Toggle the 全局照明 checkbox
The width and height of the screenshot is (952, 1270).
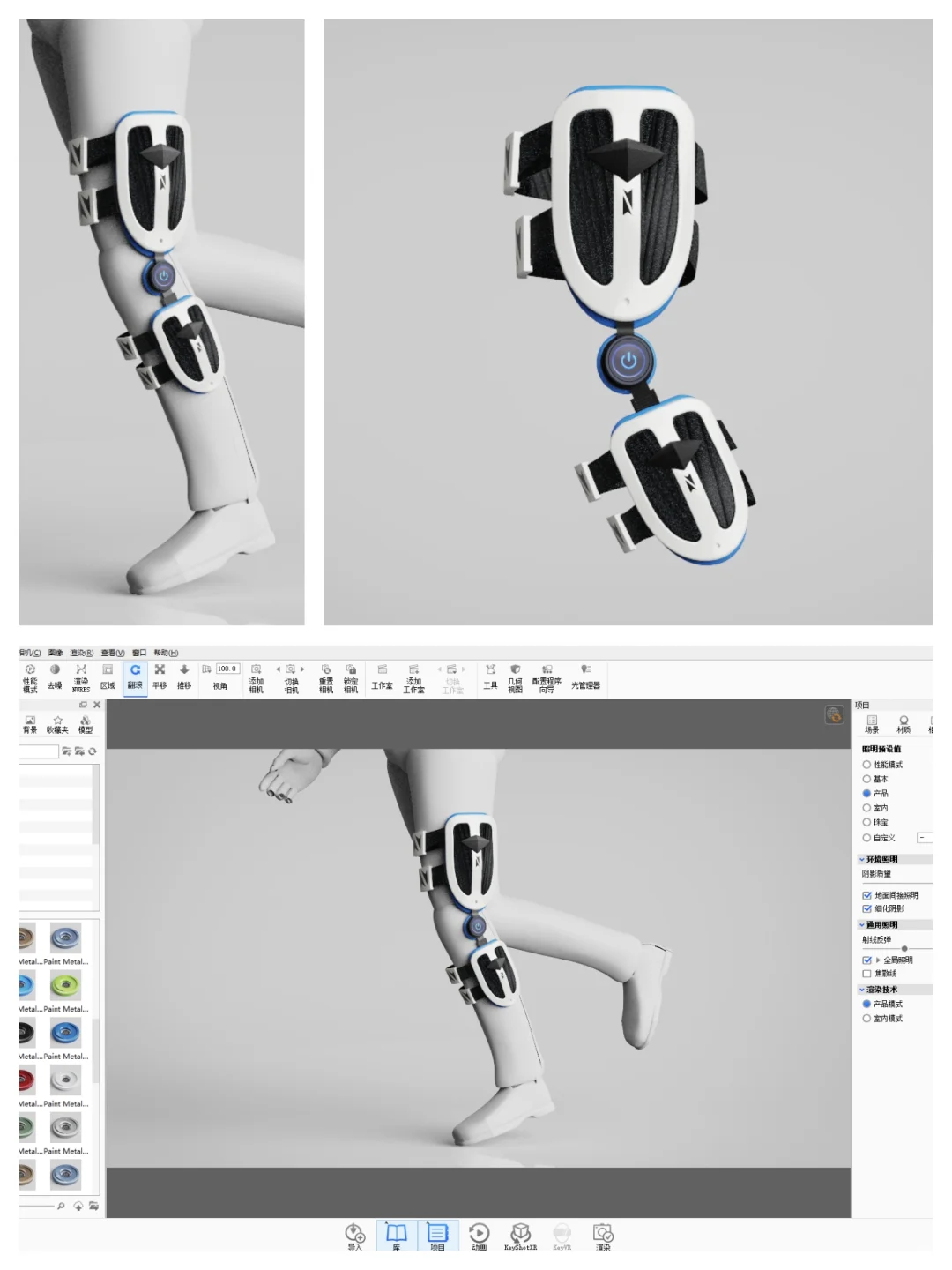[x=866, y=960]
